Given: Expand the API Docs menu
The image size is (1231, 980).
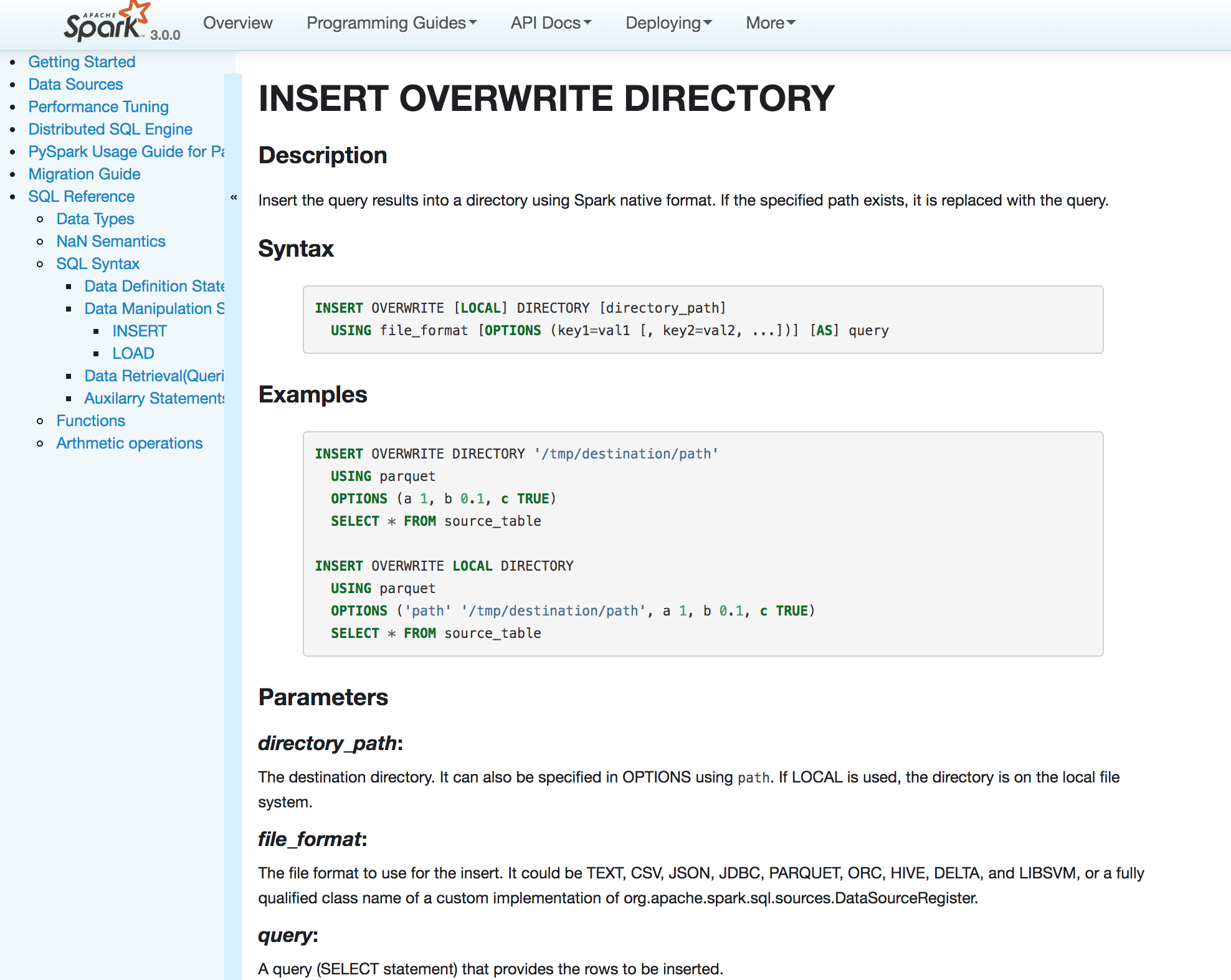Looking at the screenshot, I should click(x=551, y=23).
